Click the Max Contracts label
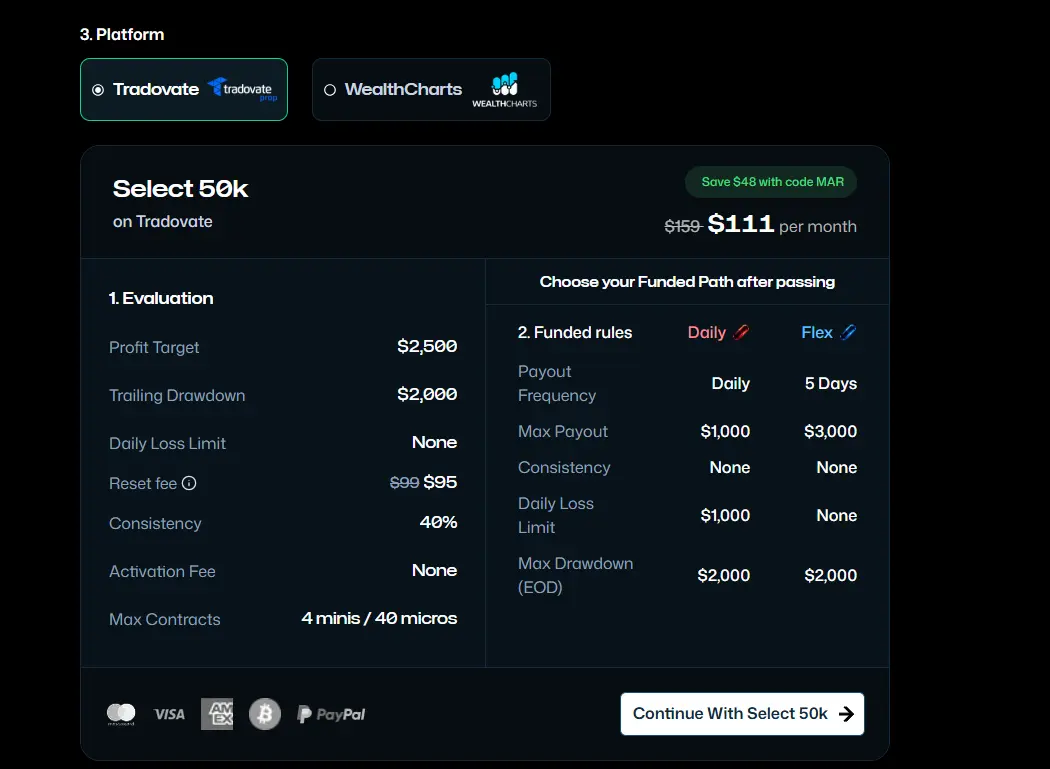Viewport: 1050px width, 769px height. point(165,620)
